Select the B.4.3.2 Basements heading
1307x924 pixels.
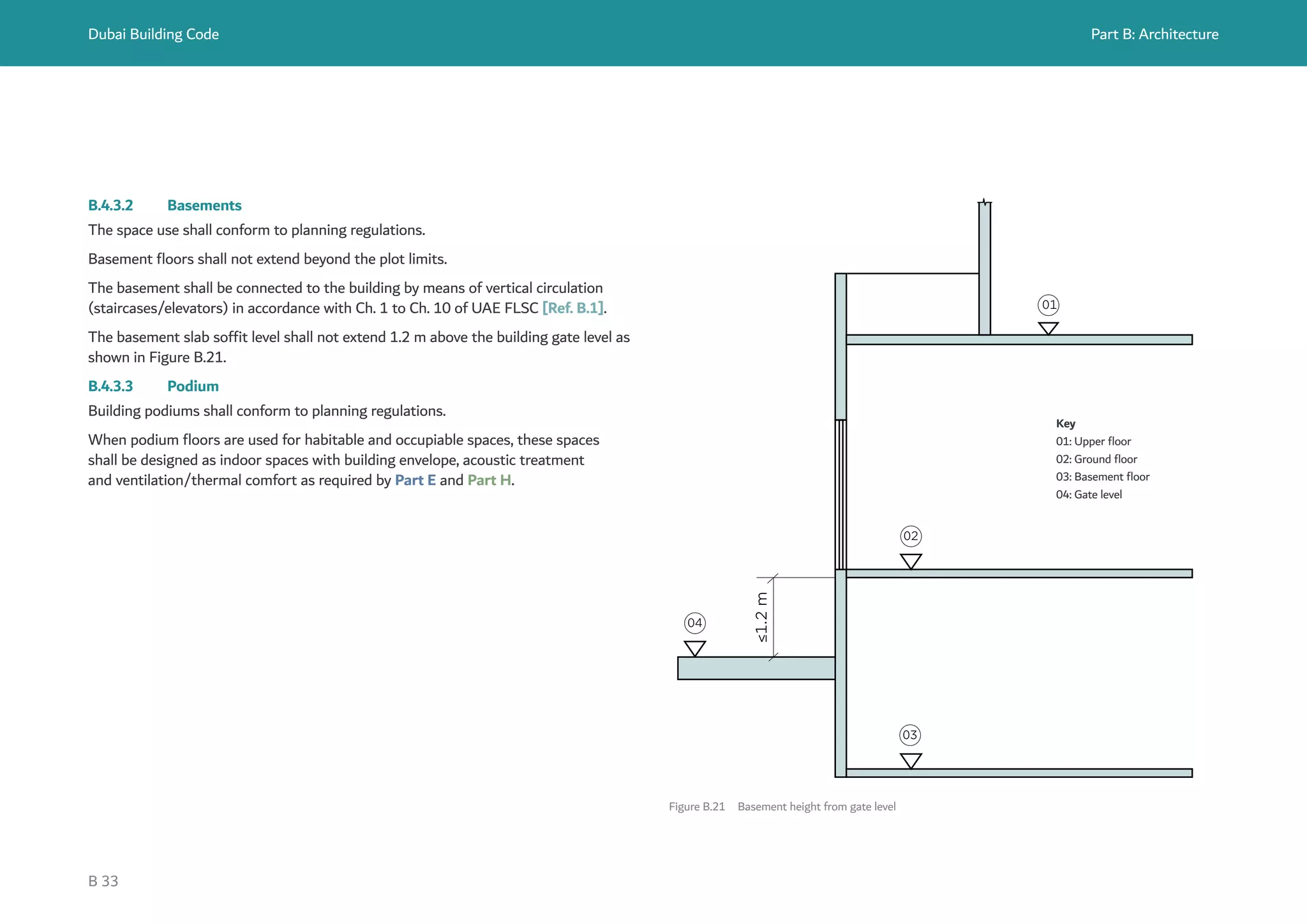[x=165, y=205]
